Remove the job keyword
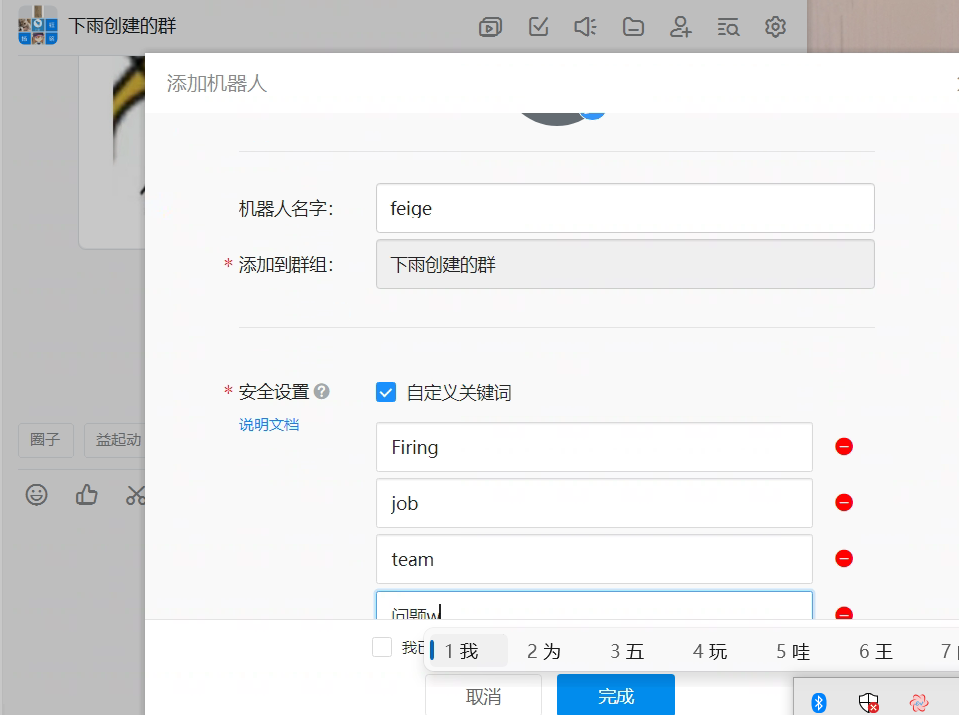This screenshot has width=959, height=715. point(844,502)
